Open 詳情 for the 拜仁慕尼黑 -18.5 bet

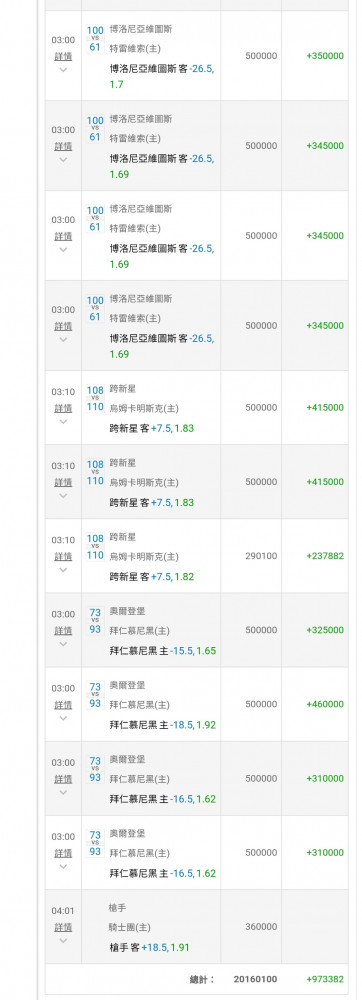click(63, 704)
